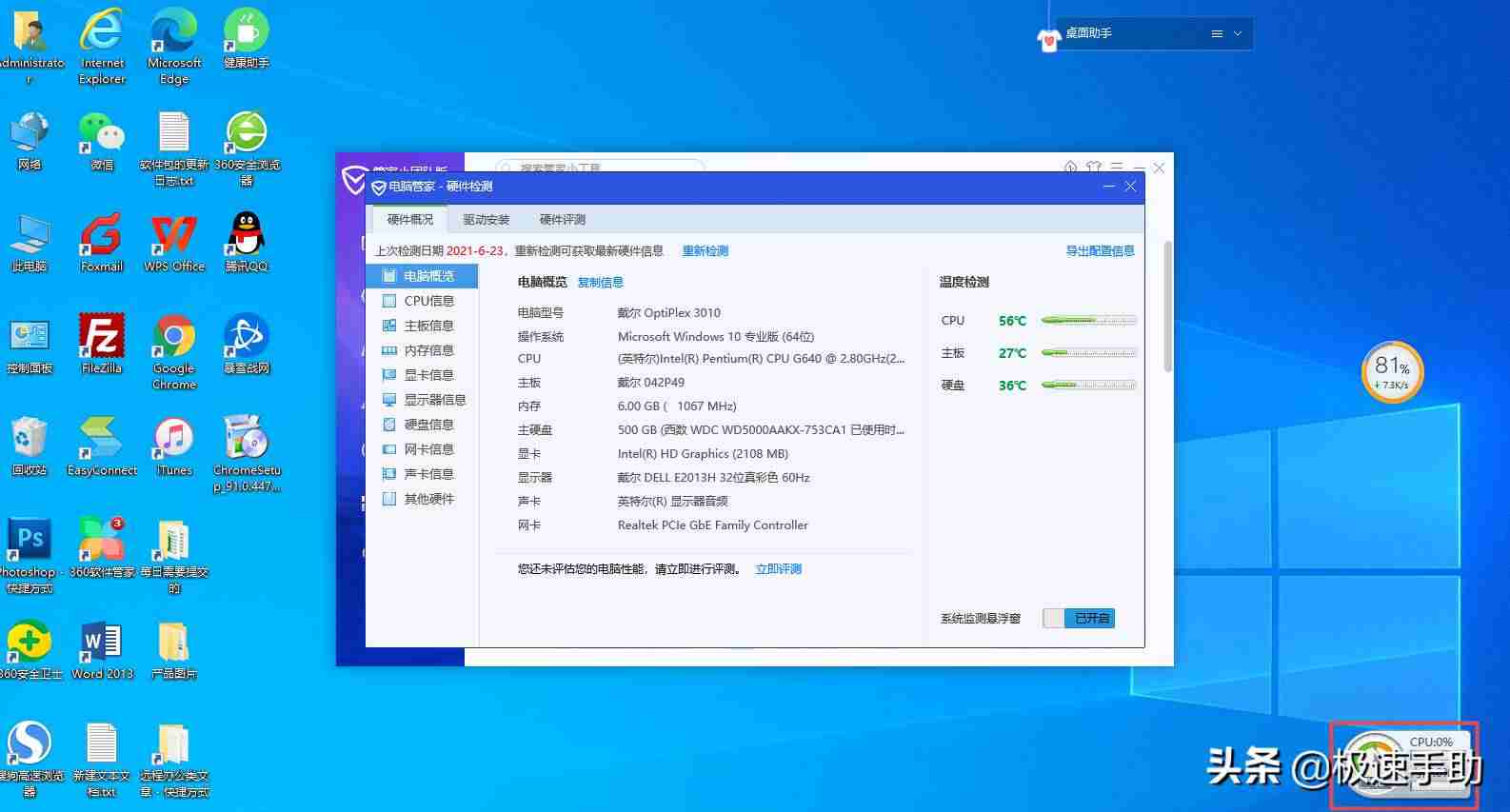Image resolution: width=1510 pixels, height=812 pixels.
Task: Open the 桌面助手 hamburger menu icon
Action: pyautogui.click(x=1217, y=33)
